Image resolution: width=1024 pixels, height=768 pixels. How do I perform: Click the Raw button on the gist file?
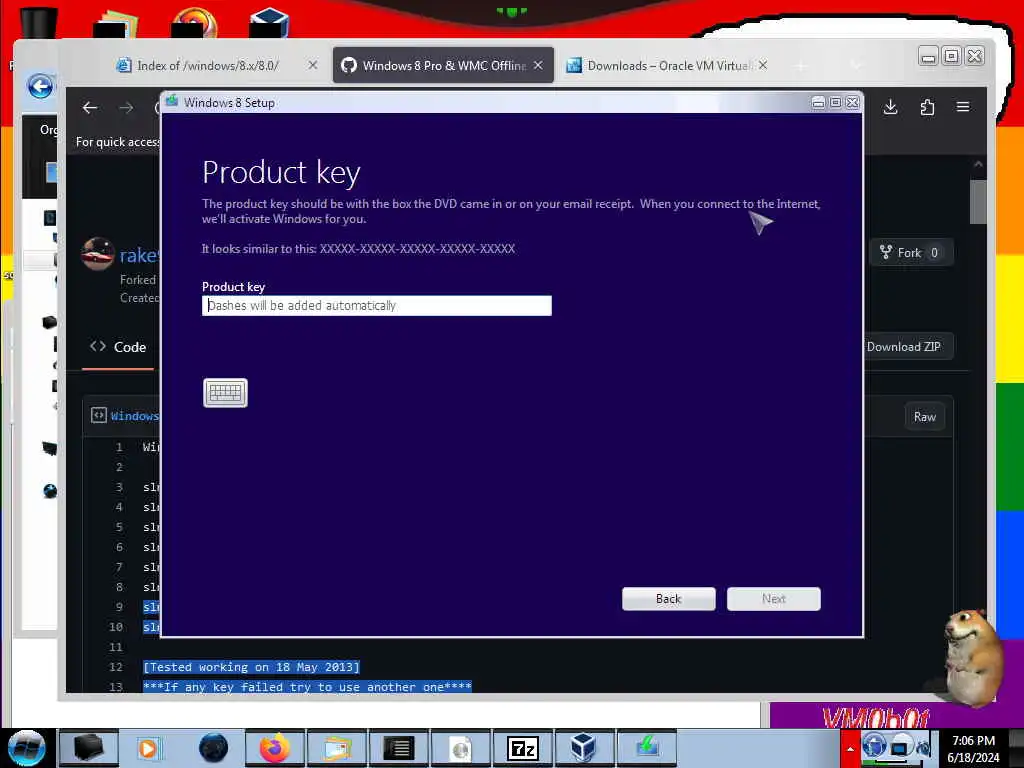coord(925,417)
